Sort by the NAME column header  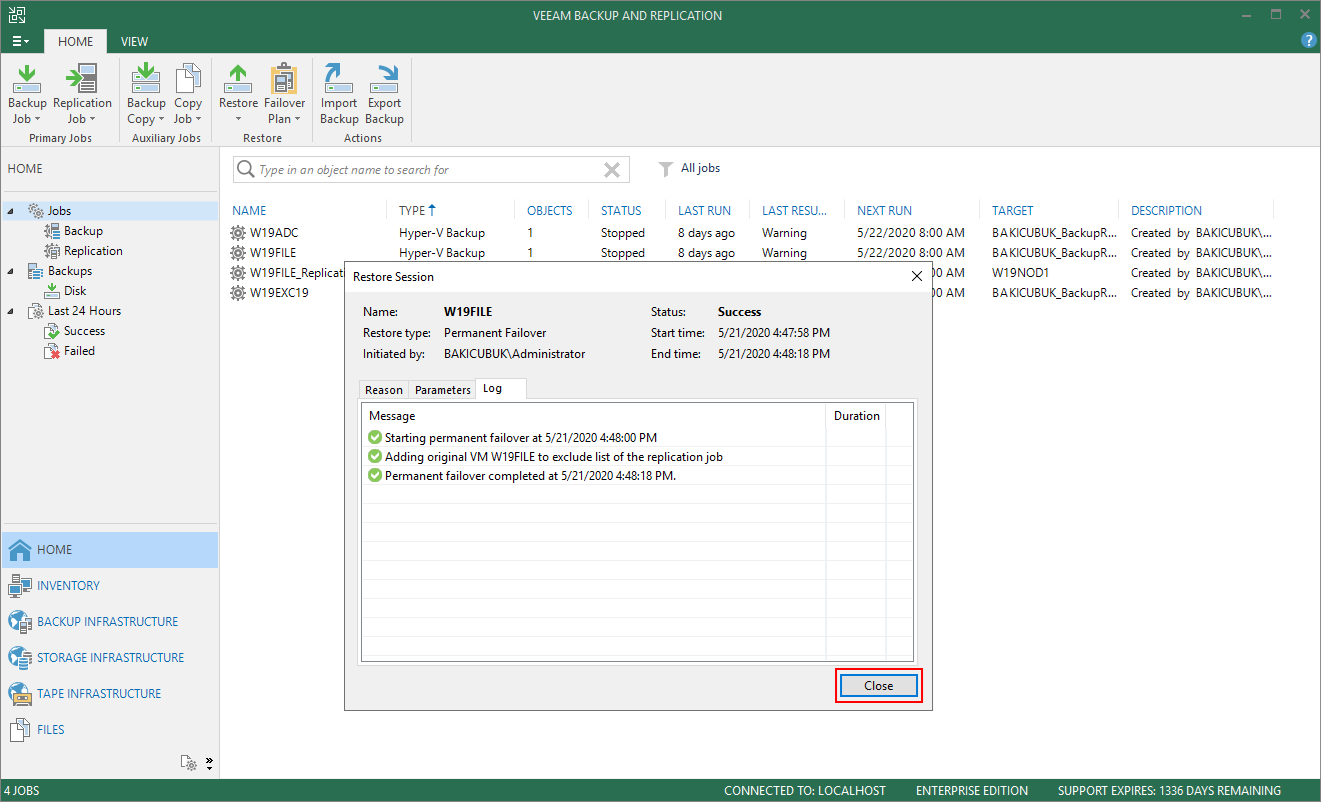[x=249, y=211]
